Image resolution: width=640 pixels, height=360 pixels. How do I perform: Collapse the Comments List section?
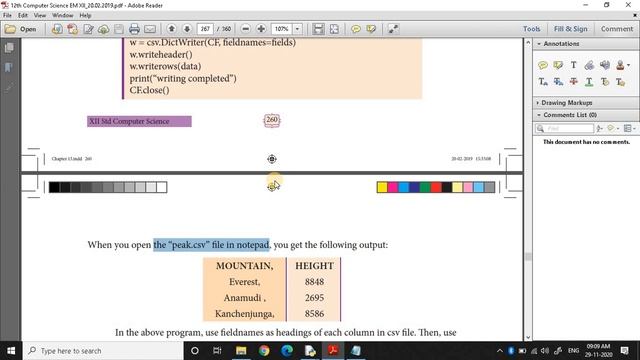(x=539, y=115)
